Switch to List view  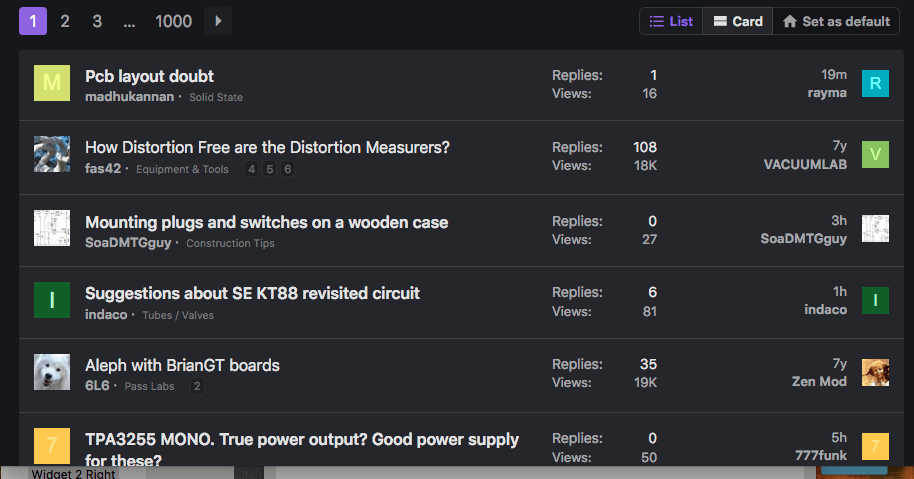(x=671, y=22)
